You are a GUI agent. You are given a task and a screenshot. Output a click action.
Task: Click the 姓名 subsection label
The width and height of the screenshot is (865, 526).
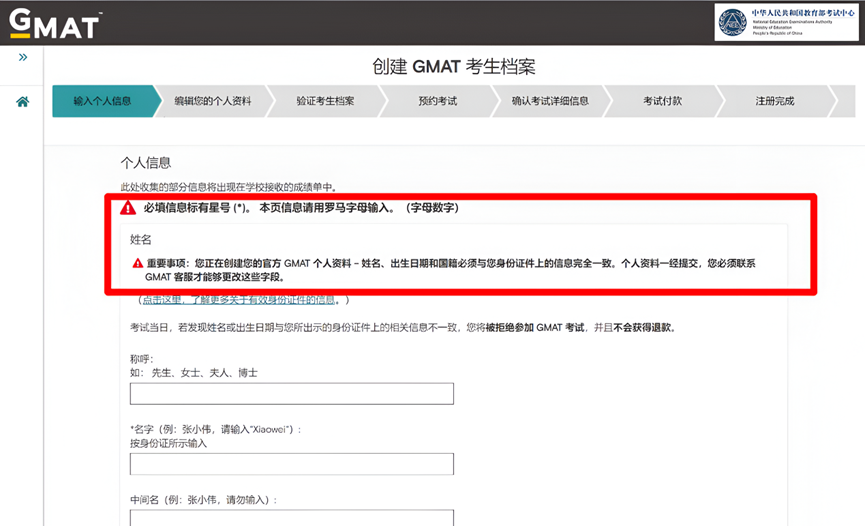[141, 240]
